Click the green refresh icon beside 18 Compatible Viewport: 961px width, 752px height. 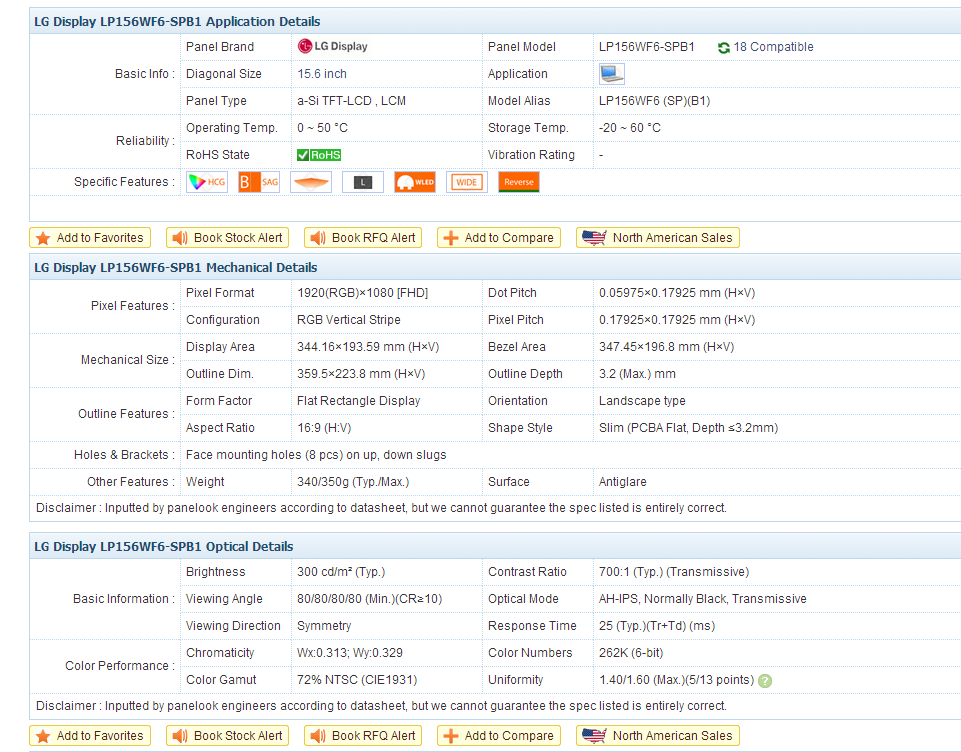724,47
